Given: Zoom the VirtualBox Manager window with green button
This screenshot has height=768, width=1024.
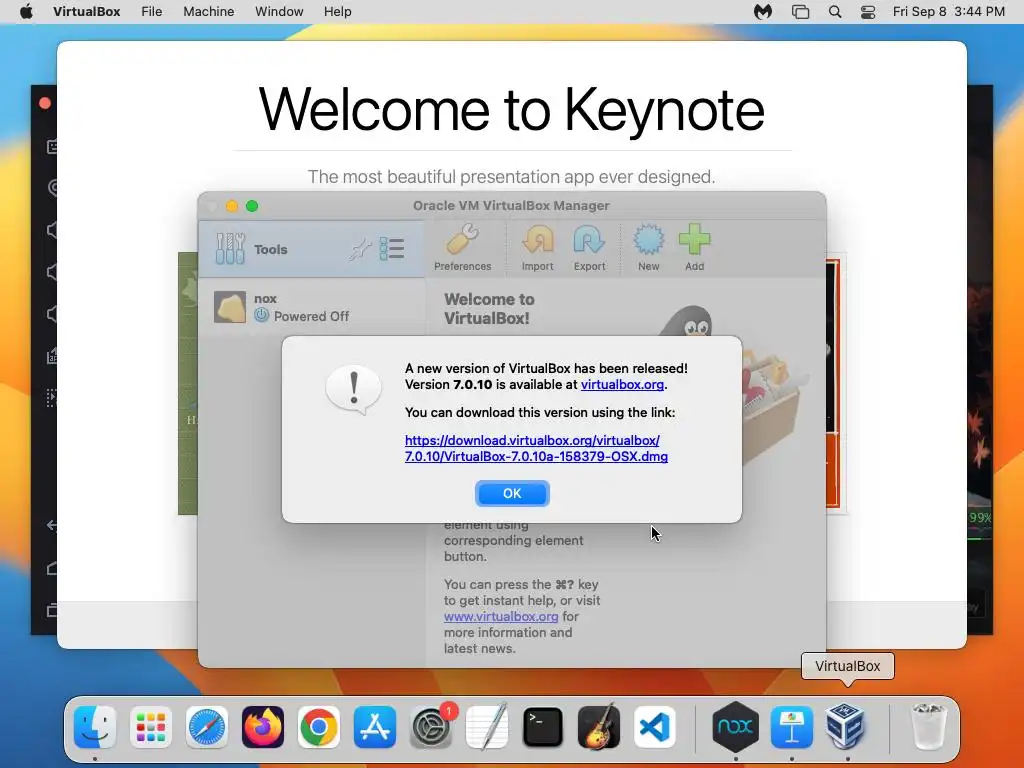Looking at the screenshot, I should (252, 206).
